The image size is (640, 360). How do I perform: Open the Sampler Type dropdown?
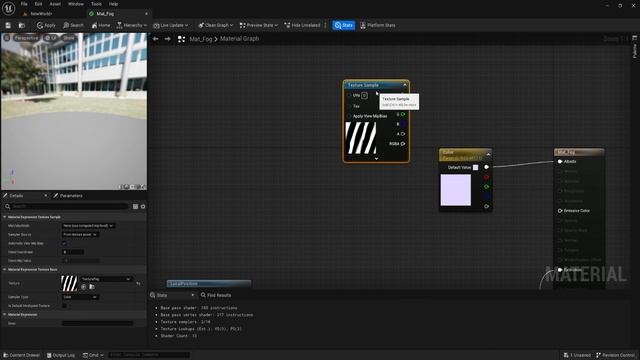[80, 297]
